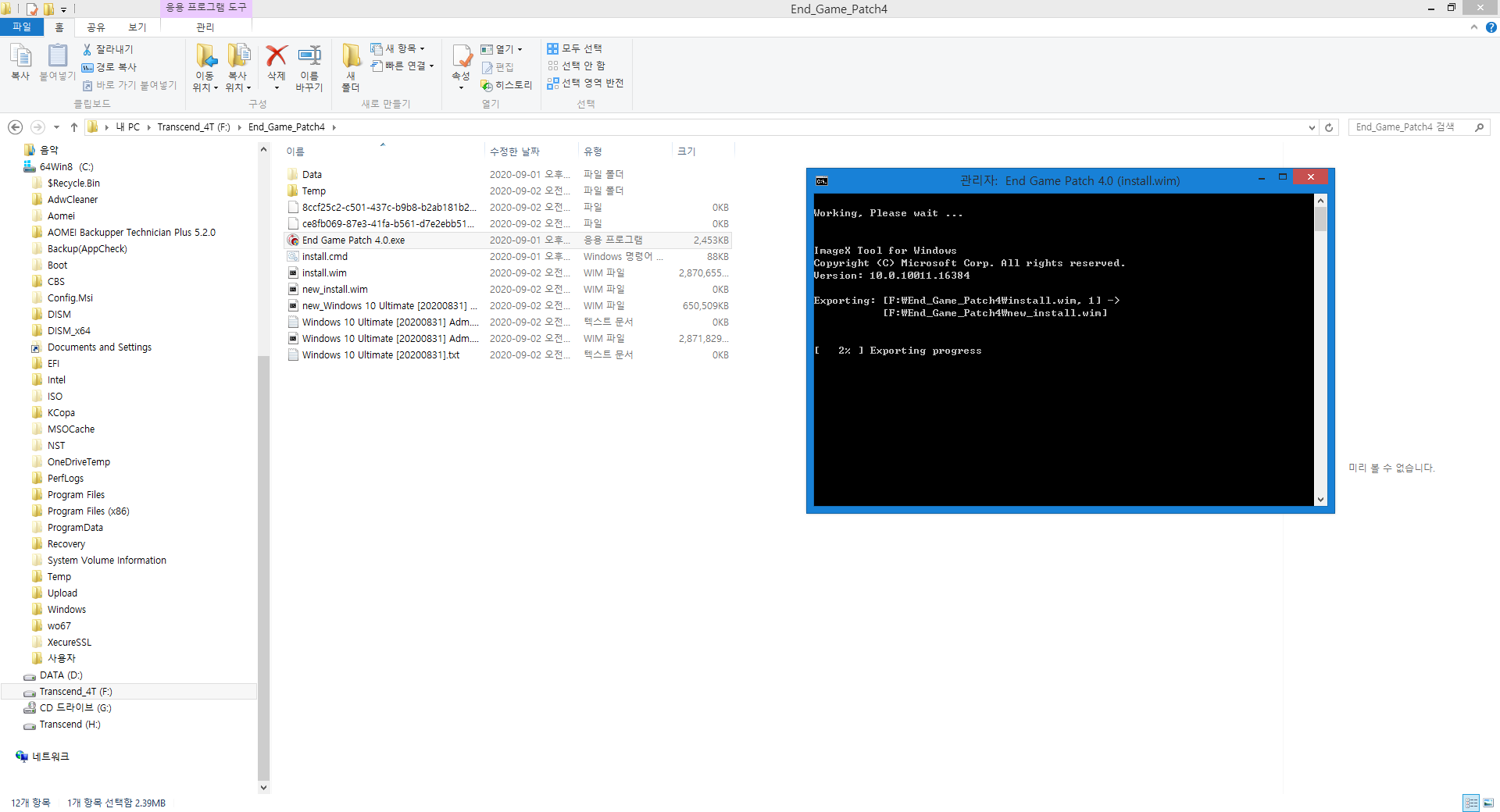Viewport: 1500px width, 812px height.
Task: Click Edit (편집) in the ribbon
Action: 498,67
